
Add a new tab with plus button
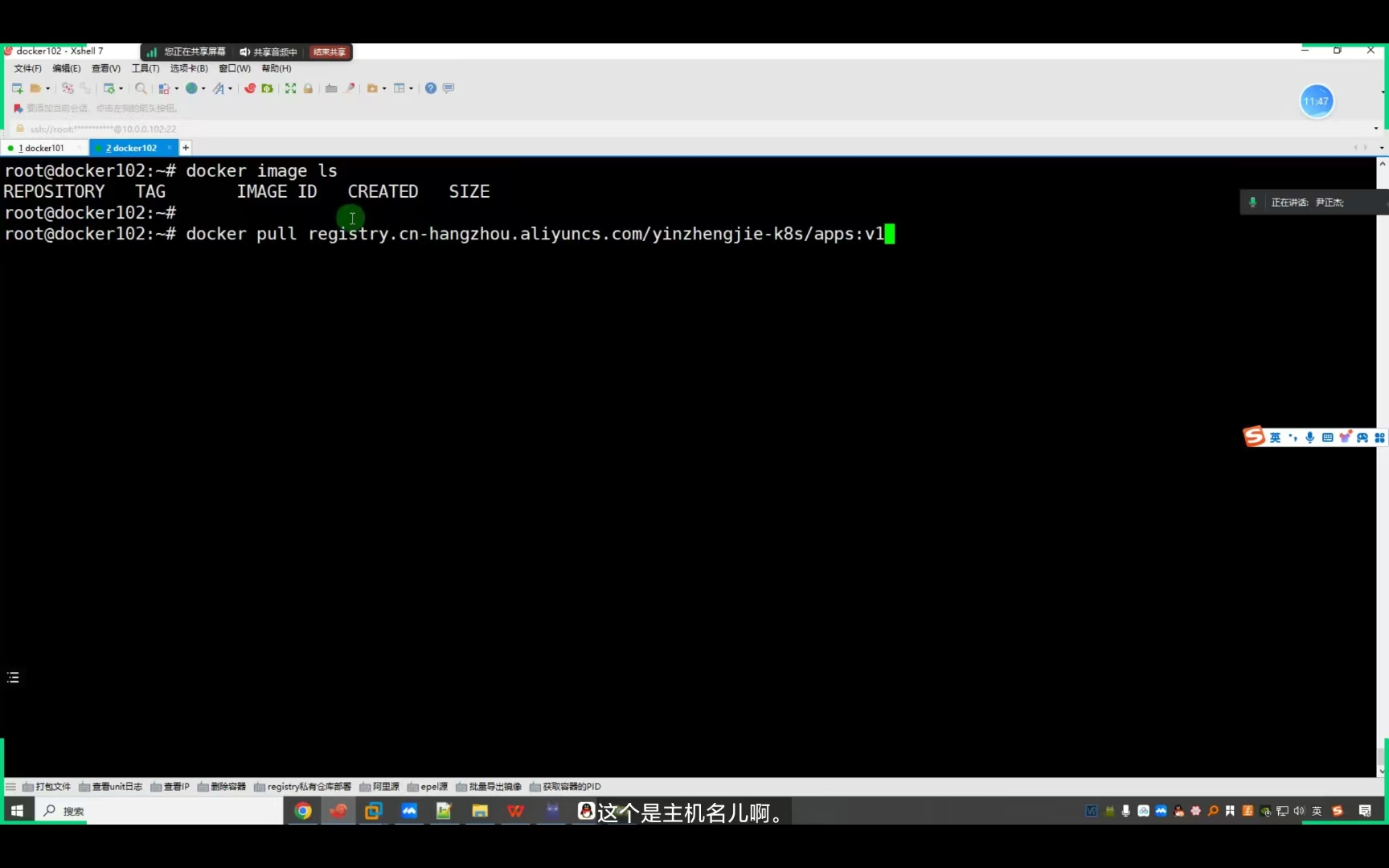click(186, 148)
